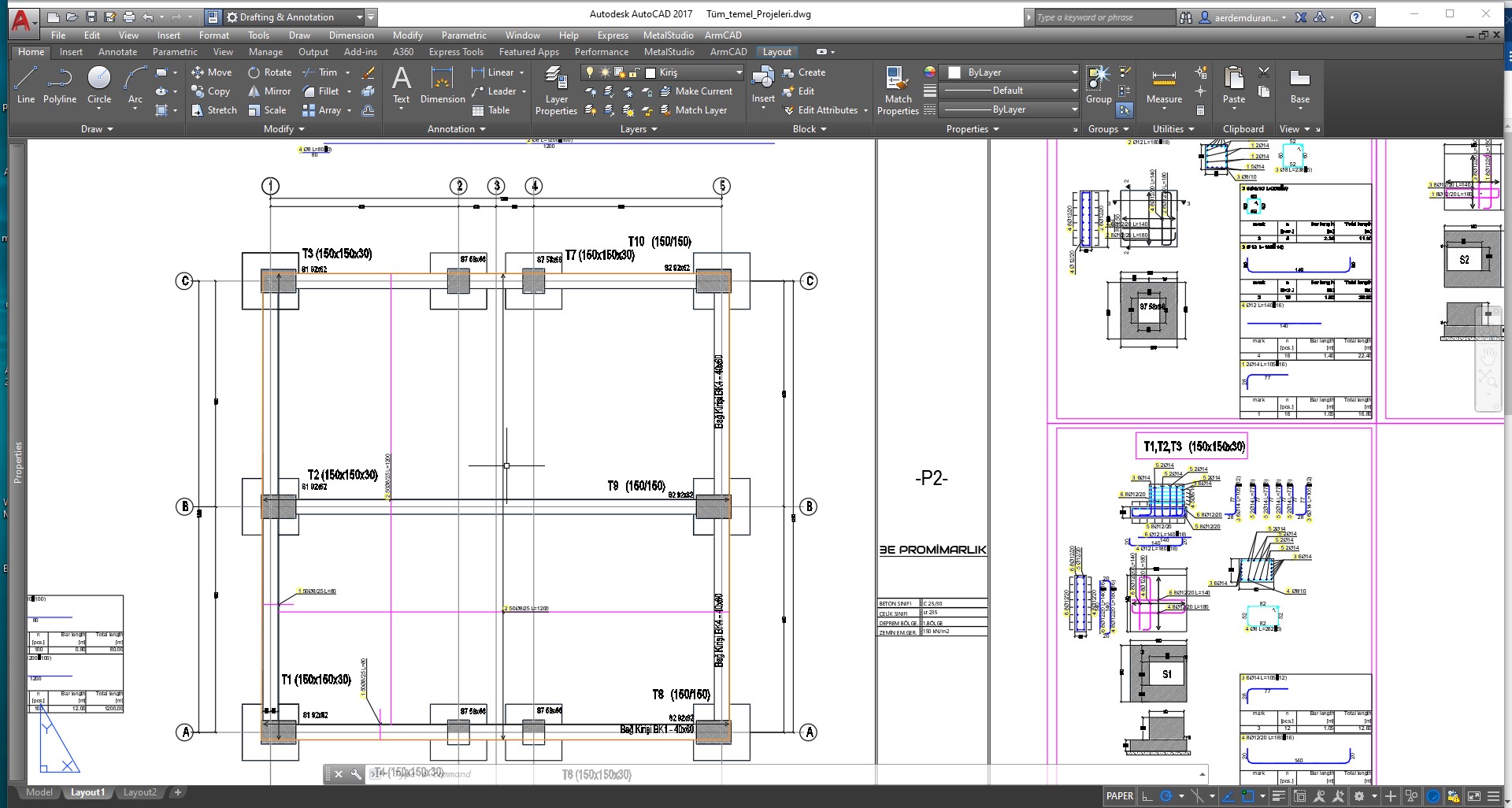The height and width of the screenshot is (808, 1512).
Task: Activate the Trim tool
Action: 321,72
